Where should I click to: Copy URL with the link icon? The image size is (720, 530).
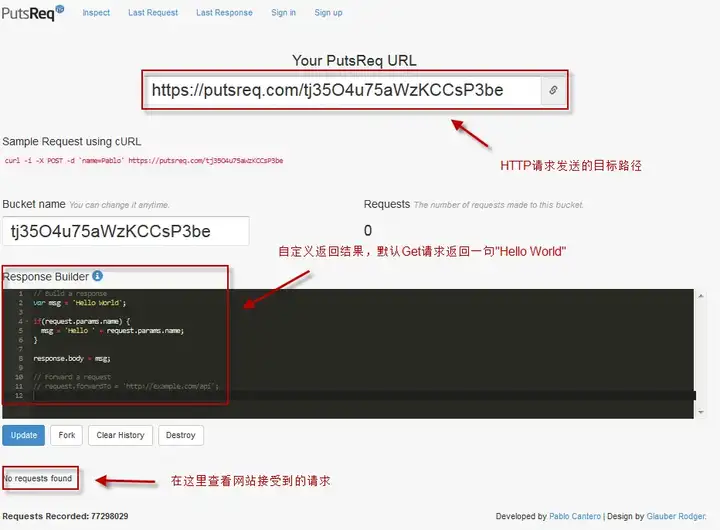(x=553, y=90)
